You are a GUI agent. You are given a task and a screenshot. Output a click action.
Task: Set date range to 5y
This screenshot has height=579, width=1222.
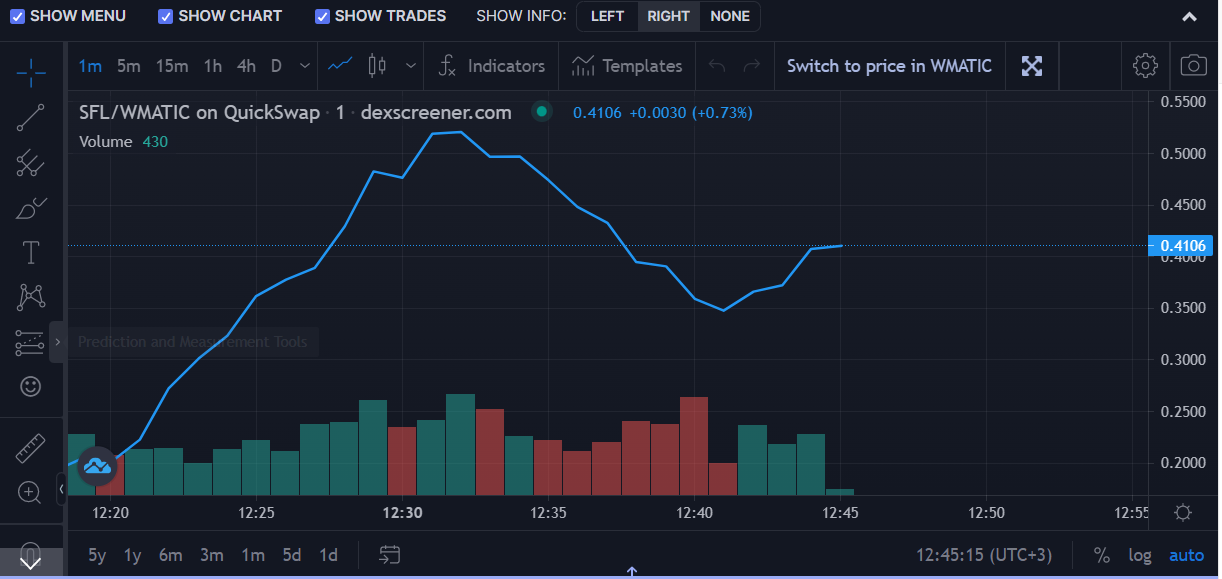tap(97, 555)
